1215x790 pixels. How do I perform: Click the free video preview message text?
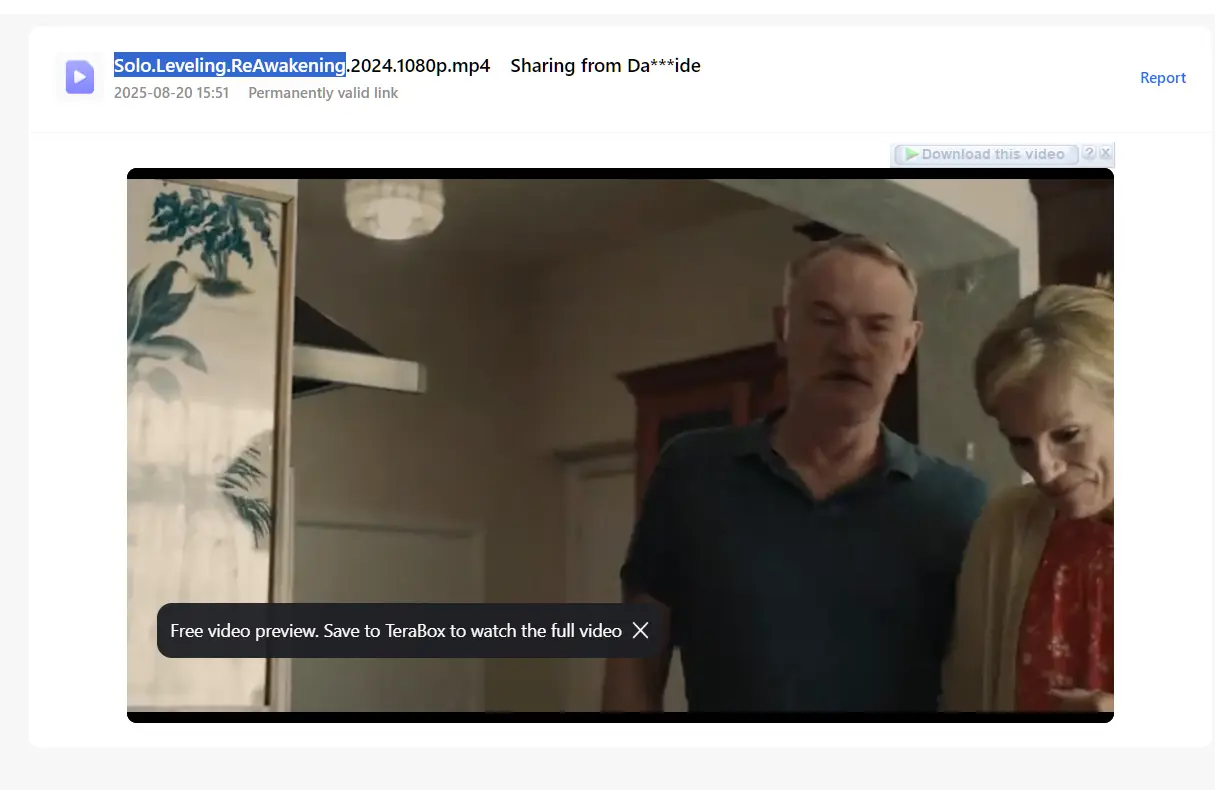(x=396, y=631)
